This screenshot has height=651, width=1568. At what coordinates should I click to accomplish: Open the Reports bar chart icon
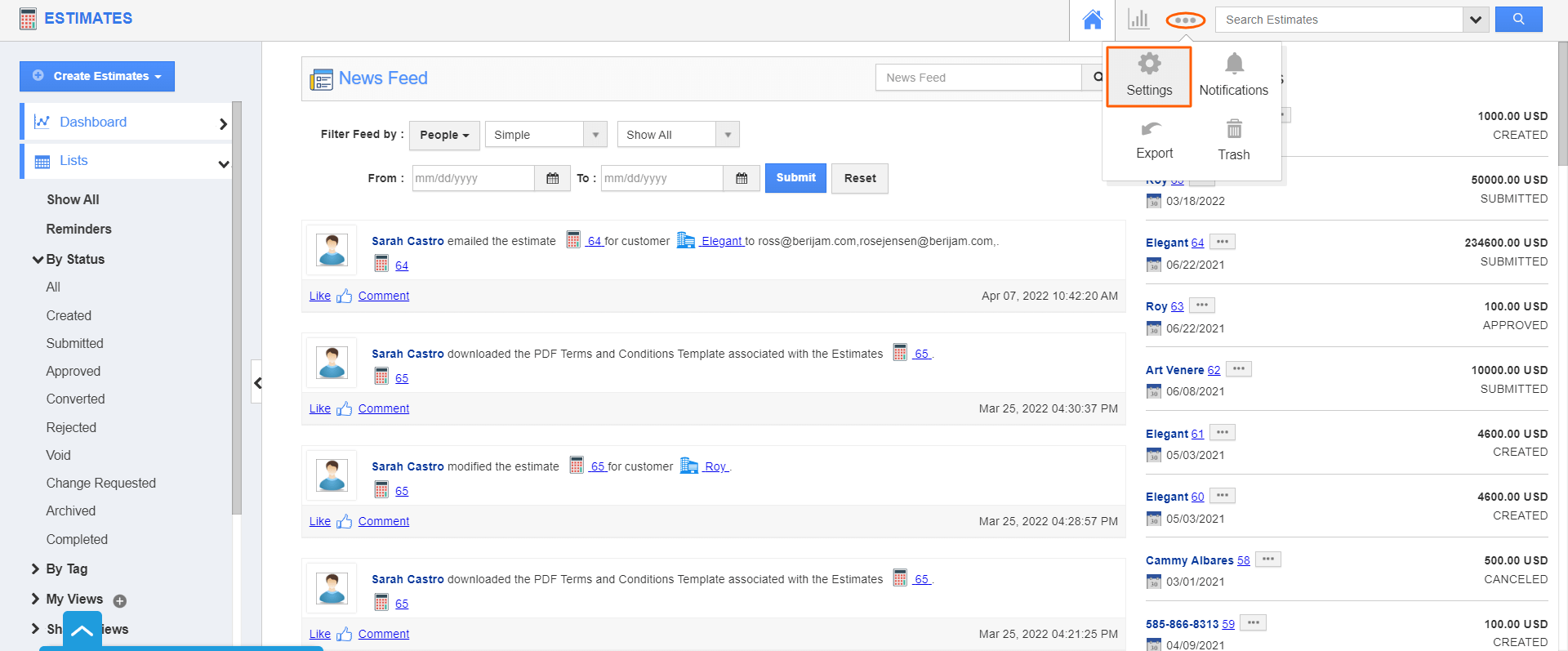point(1138,20)
